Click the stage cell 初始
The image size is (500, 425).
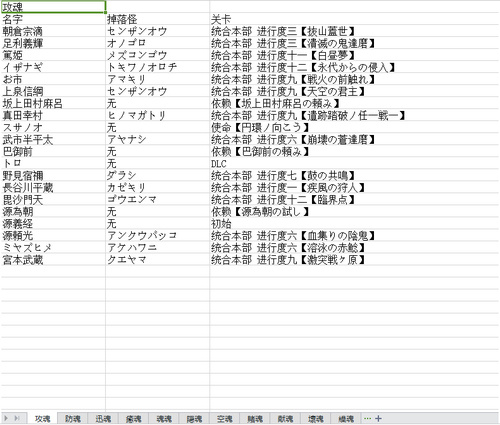tap(355, 223)
